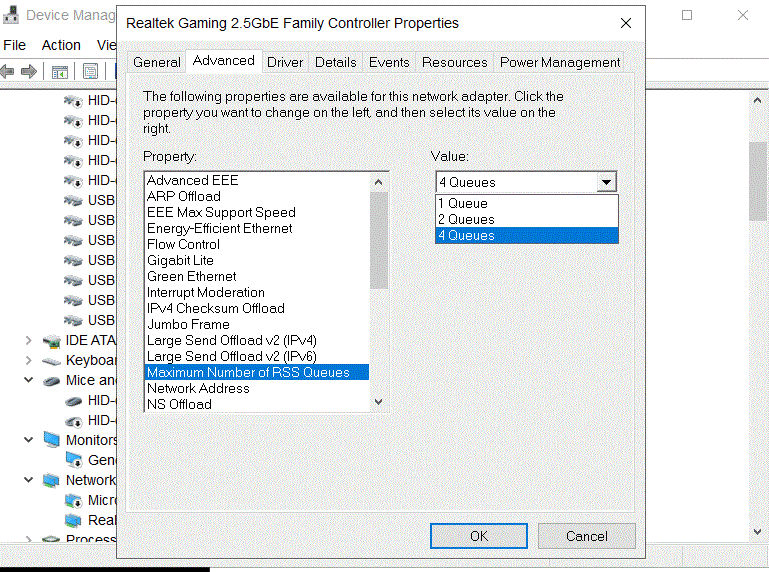The image size is (769, 572).
Task: Click the Mice category mouse icon
Action: pos(52,380)
